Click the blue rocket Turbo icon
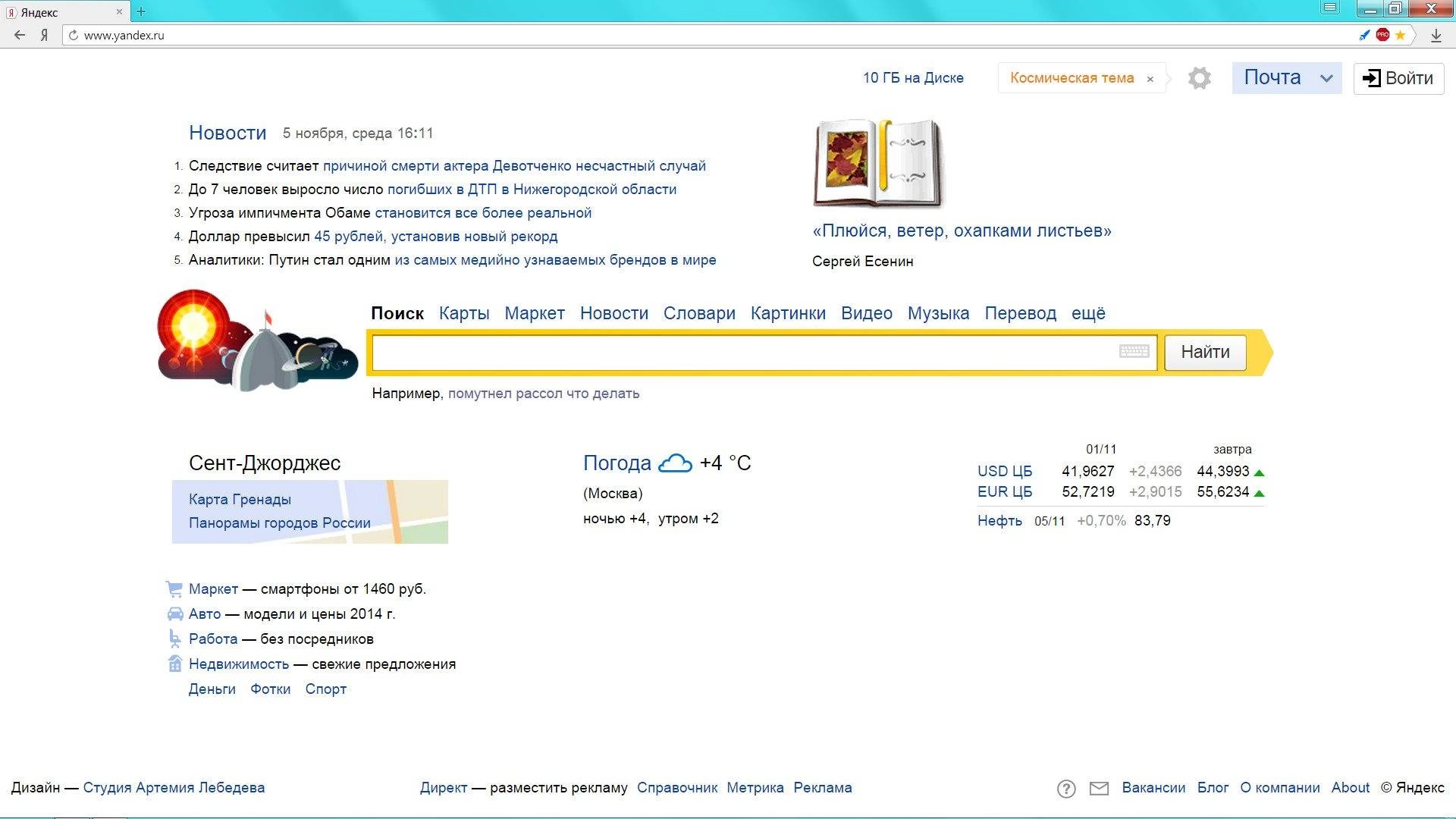 pos(1364,35)
